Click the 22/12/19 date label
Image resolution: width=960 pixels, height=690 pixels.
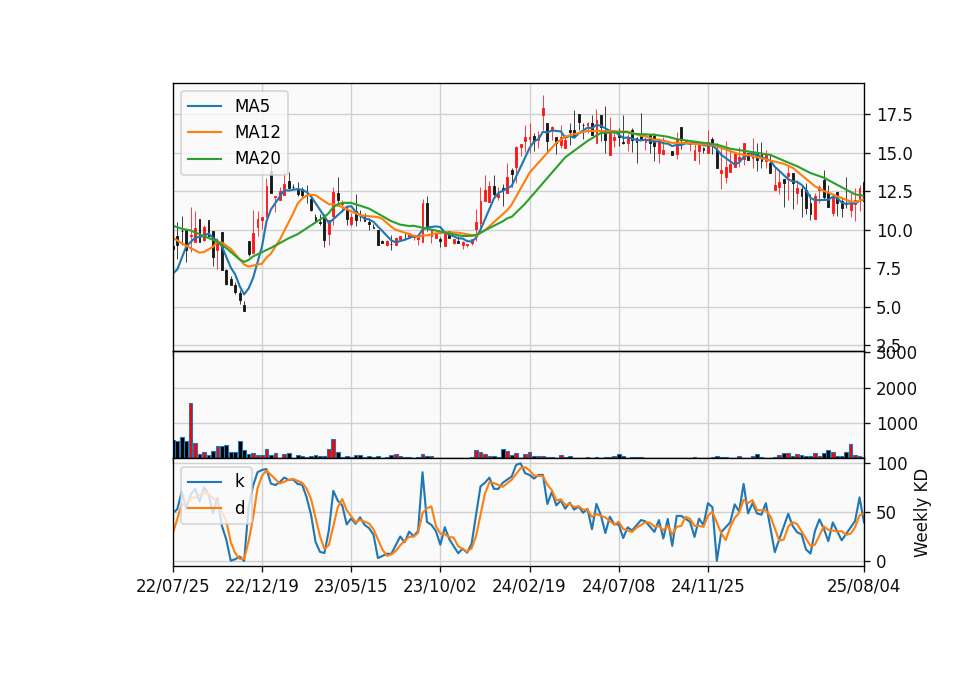262,587
